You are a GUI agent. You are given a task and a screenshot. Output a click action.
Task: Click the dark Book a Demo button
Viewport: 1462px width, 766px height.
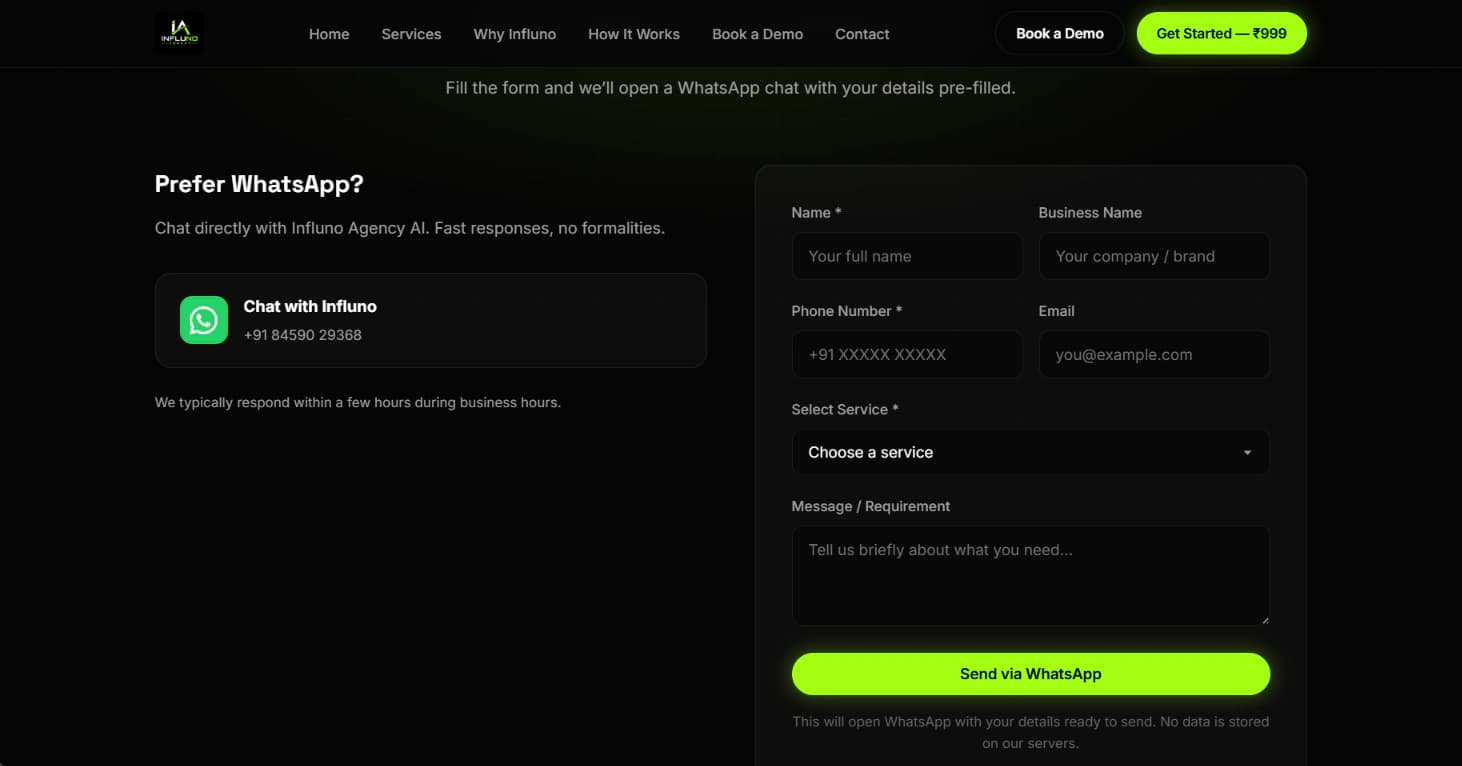pos(1060,33)
